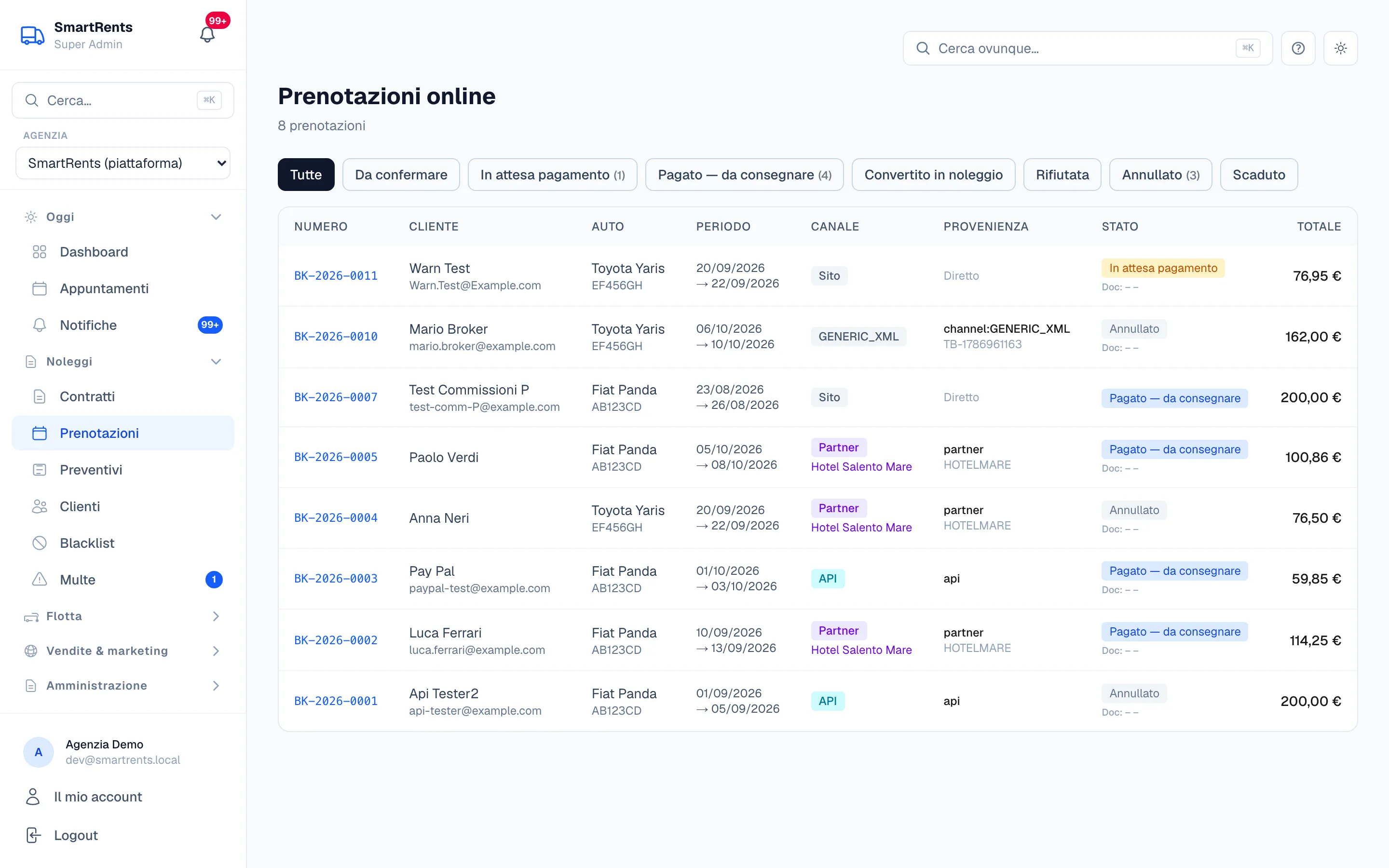The height and width of the screenshot is (868, 1389).
Task: Open the SmartRents (piattaforma) agency dropdown
Action: click(x=123, y=163)
